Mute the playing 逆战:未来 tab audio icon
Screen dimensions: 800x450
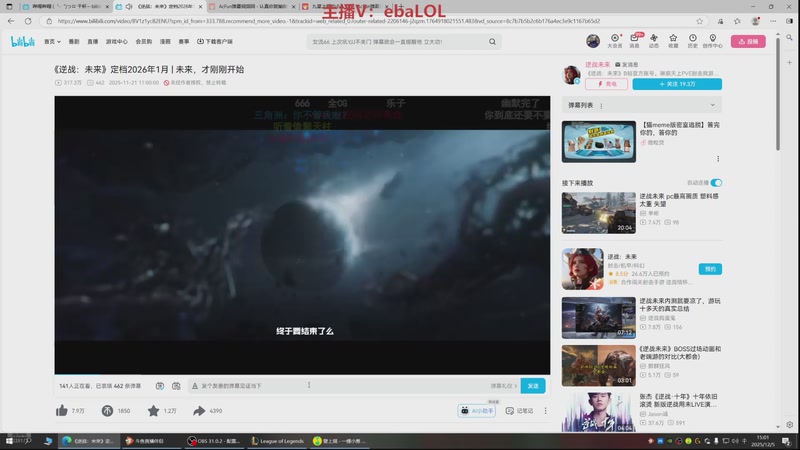[x=129, y=7]
